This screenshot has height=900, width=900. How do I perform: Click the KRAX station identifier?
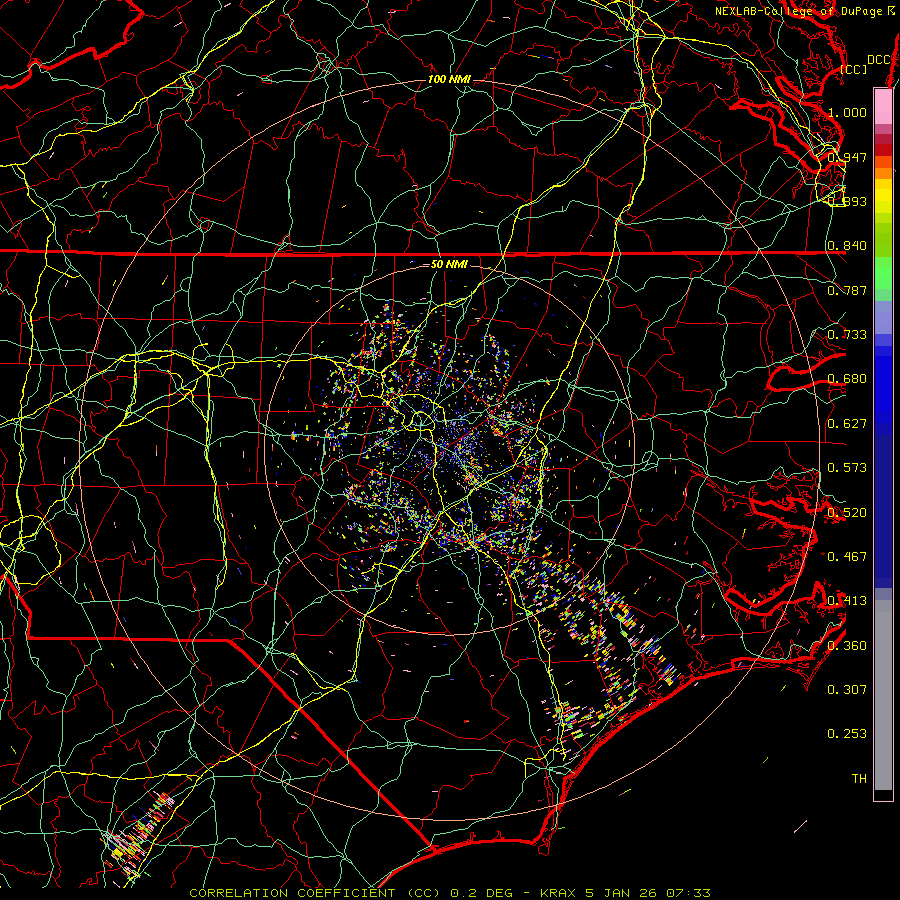click(559, 893)
